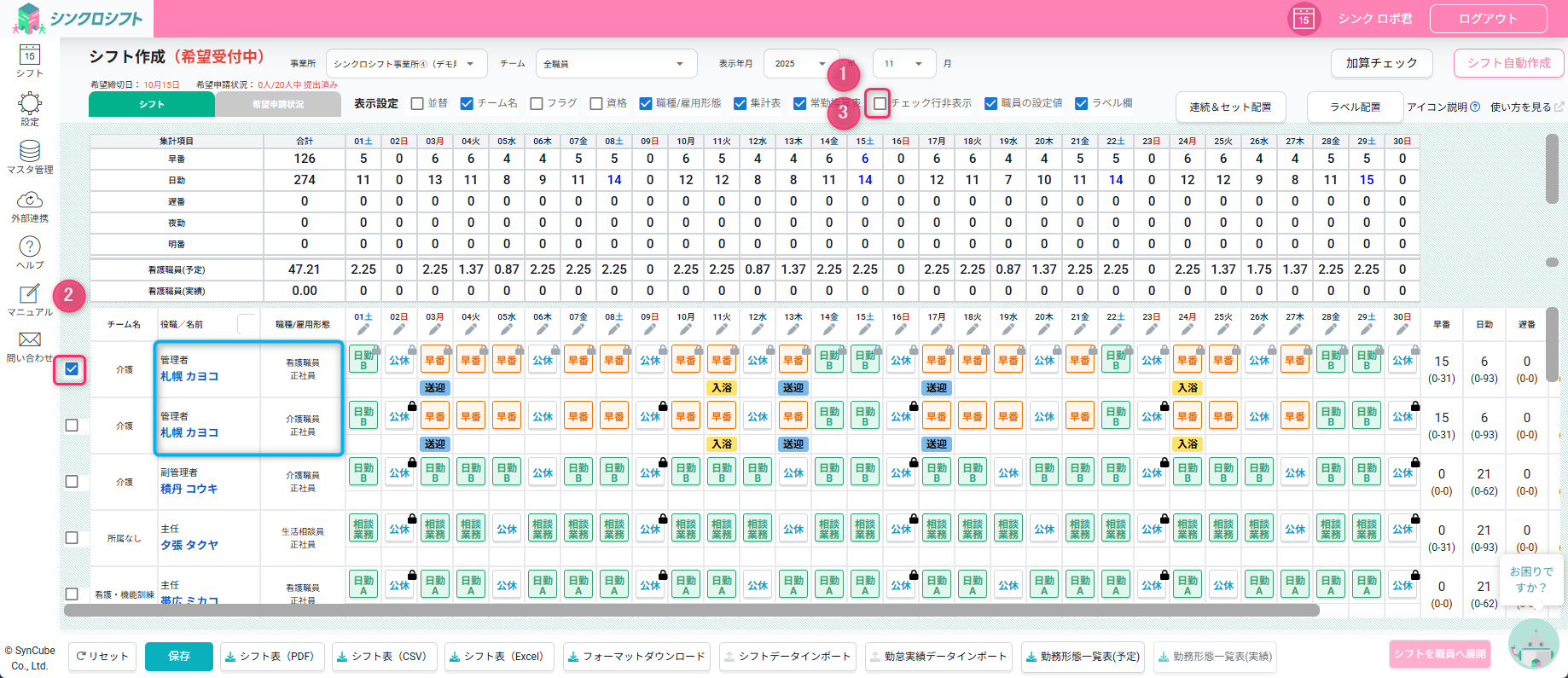The width and height of the screenshot is (1568, 678).
Task: Click the calendar icon in pink header
Action: coord(1303,19)
